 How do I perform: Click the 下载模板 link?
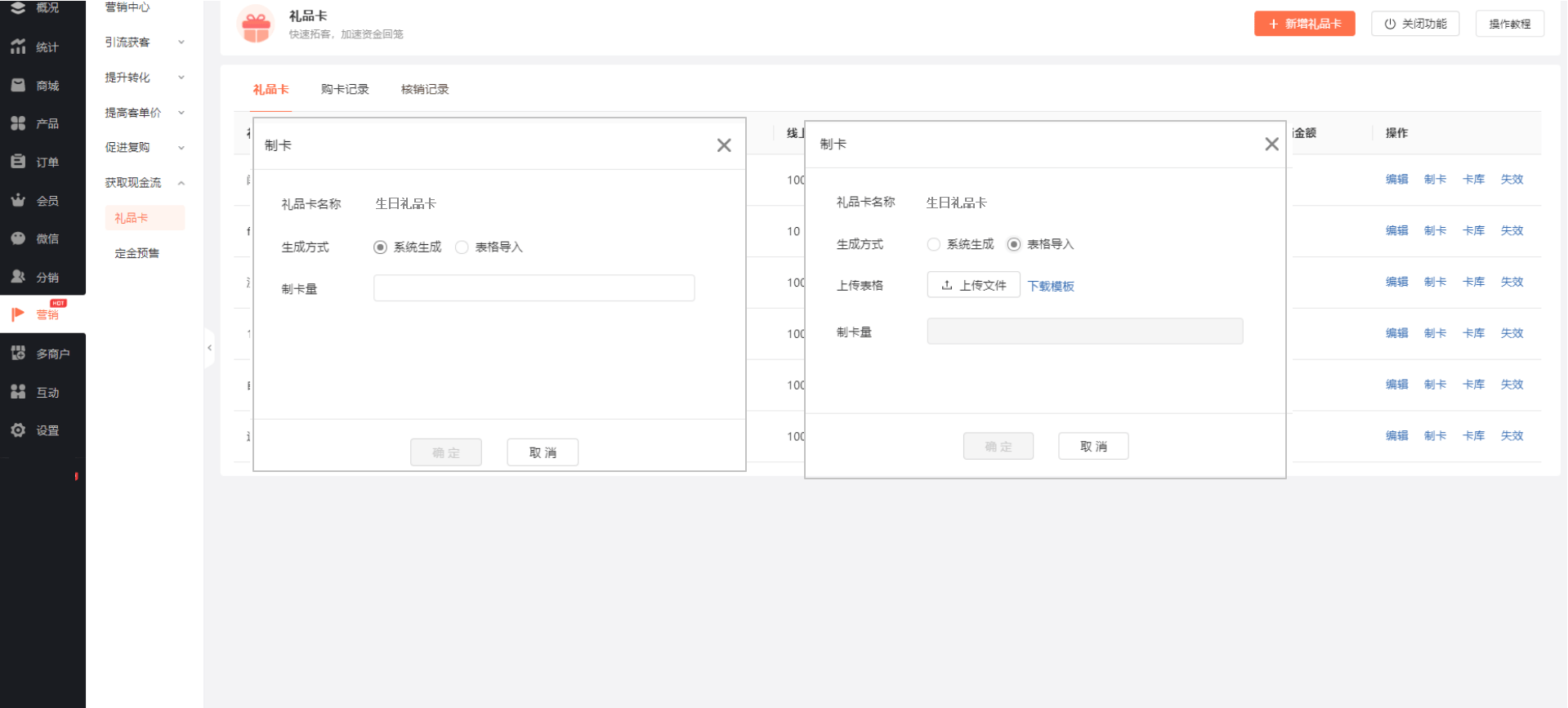click(x=1051, y=286)
